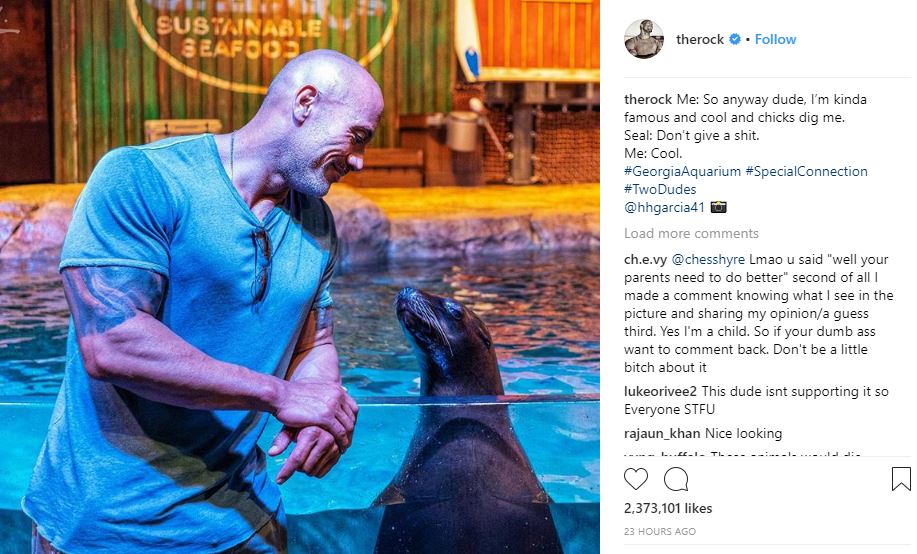Click the seal photo image

299,277
